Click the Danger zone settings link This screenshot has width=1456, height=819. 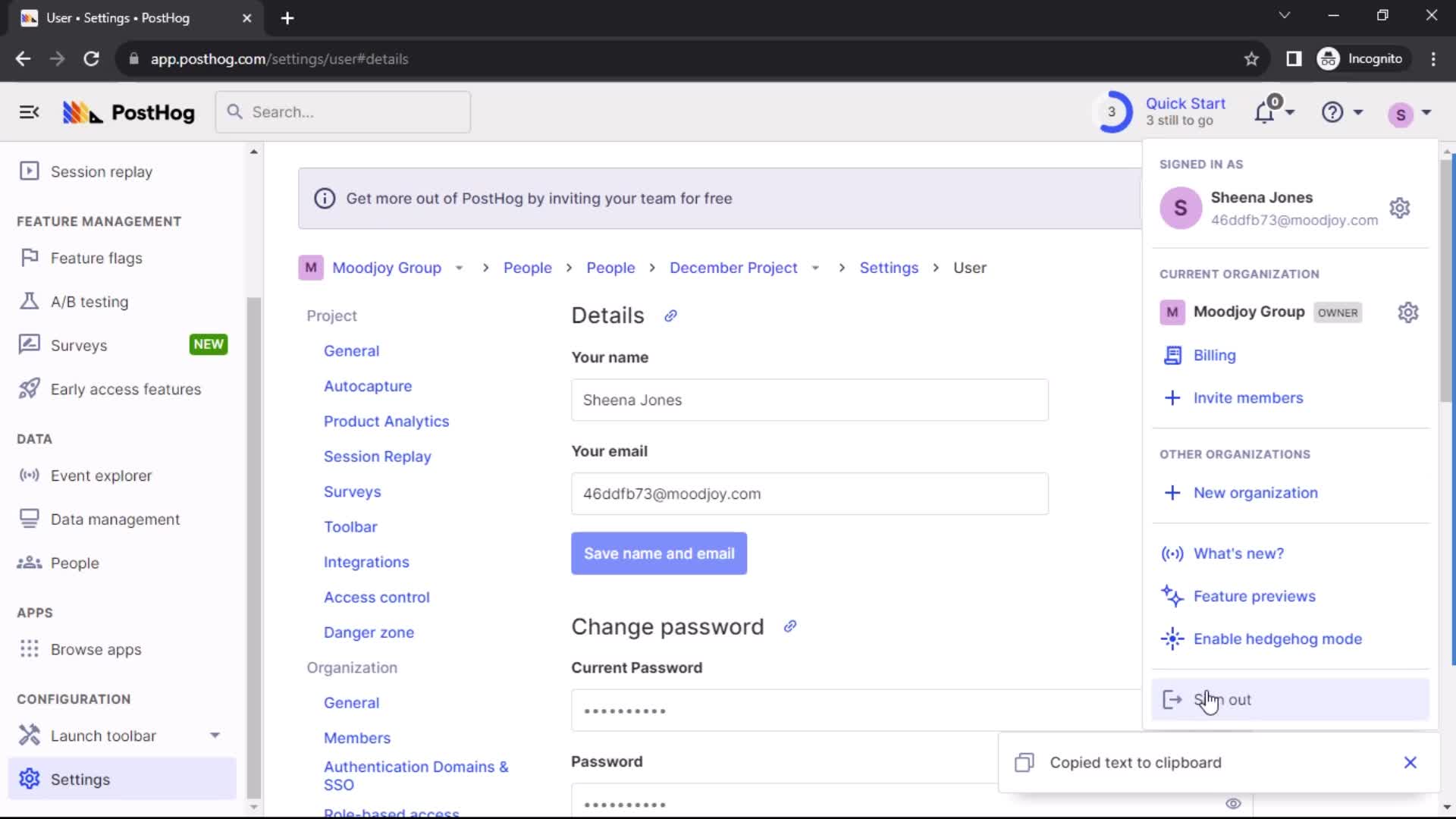[369, 632]
